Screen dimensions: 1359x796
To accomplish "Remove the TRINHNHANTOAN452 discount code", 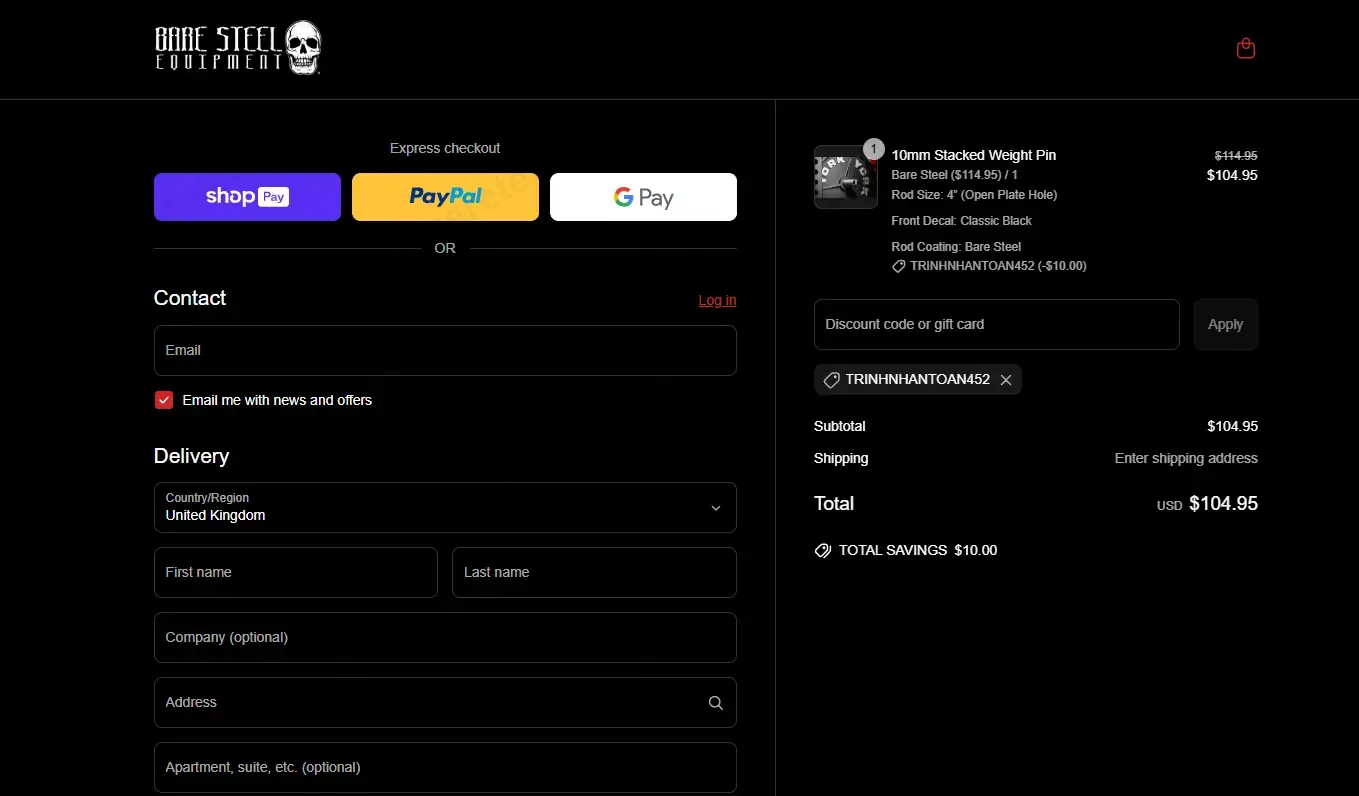I will 1006,380.
